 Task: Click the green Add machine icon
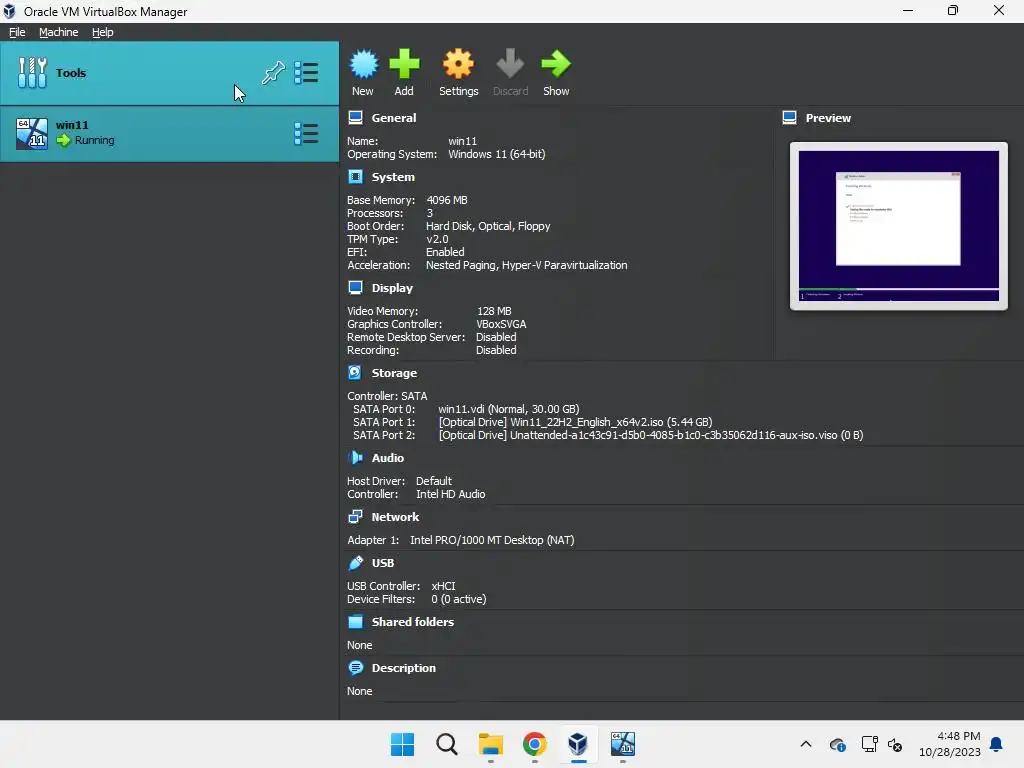[x=404, y=64]
